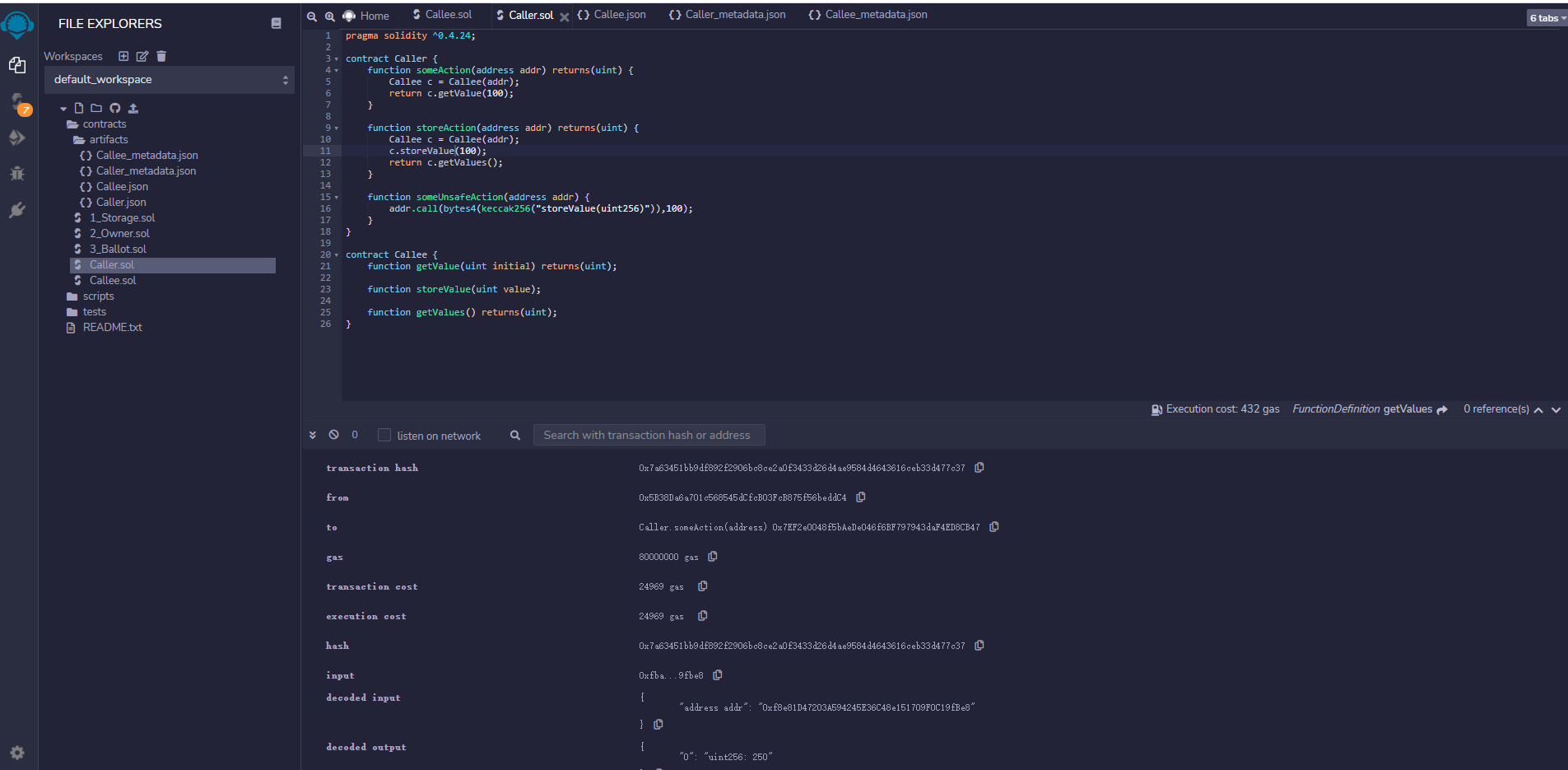Place cursor on editor line 11

(x=955, y=152)
